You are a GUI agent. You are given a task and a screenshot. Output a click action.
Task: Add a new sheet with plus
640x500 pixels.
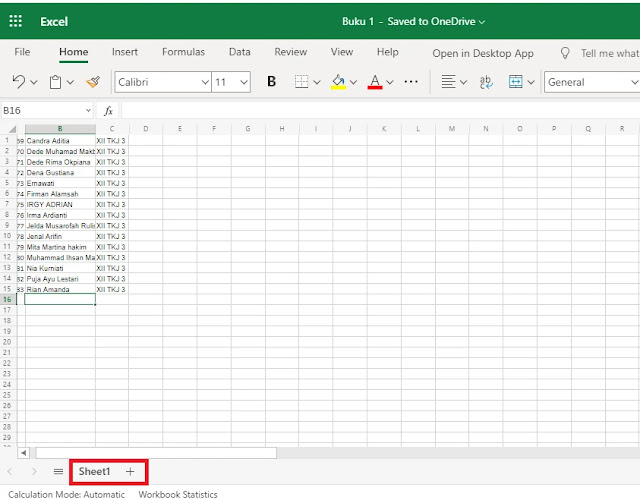pos(130,471)
